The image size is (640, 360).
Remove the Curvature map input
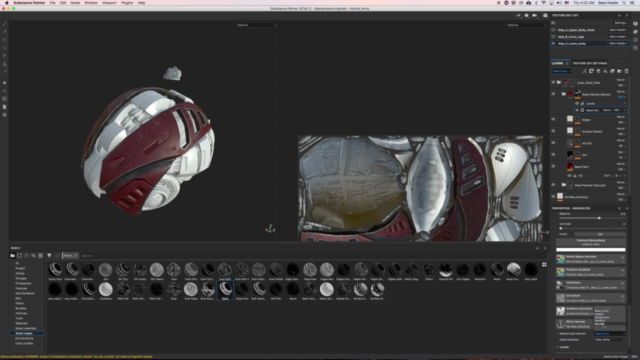(x=622, y=296)
